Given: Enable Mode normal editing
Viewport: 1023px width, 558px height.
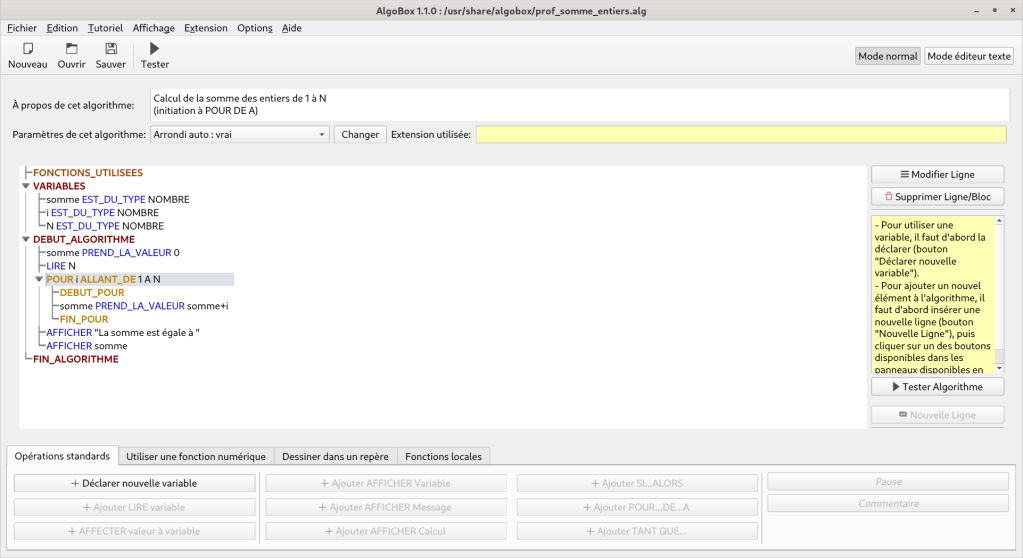Looking at the screenshot, I should pyautogui.click(x=887, y=56).
